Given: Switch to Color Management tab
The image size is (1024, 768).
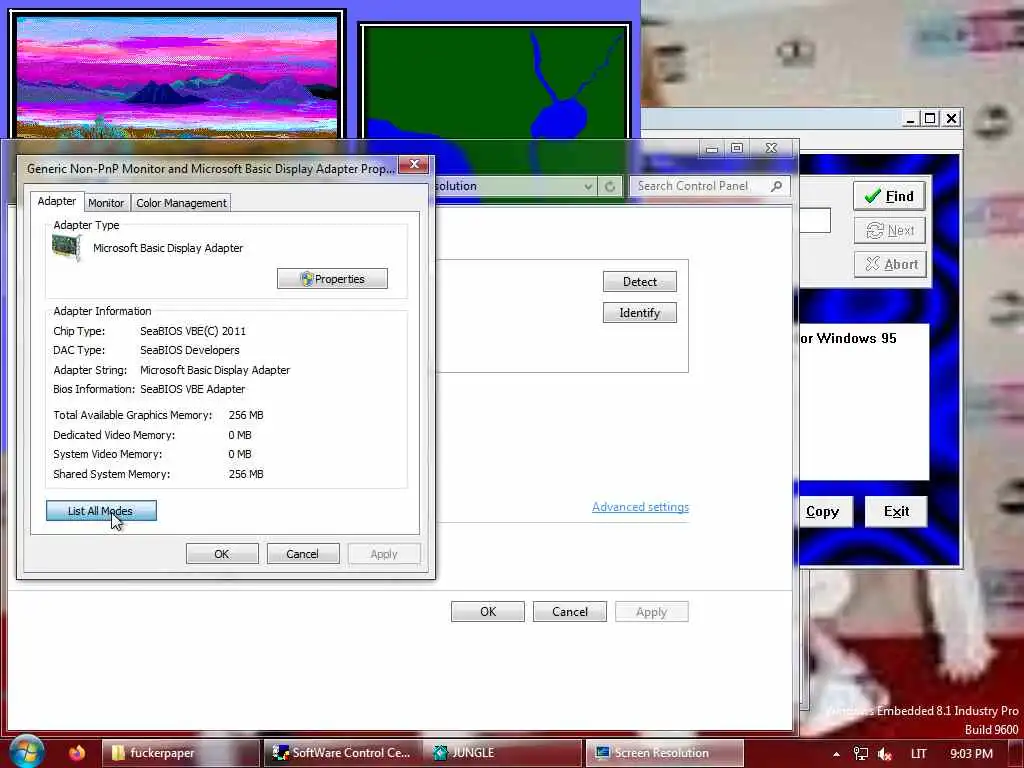Looking at the screenshot, I should pos(181,203).
